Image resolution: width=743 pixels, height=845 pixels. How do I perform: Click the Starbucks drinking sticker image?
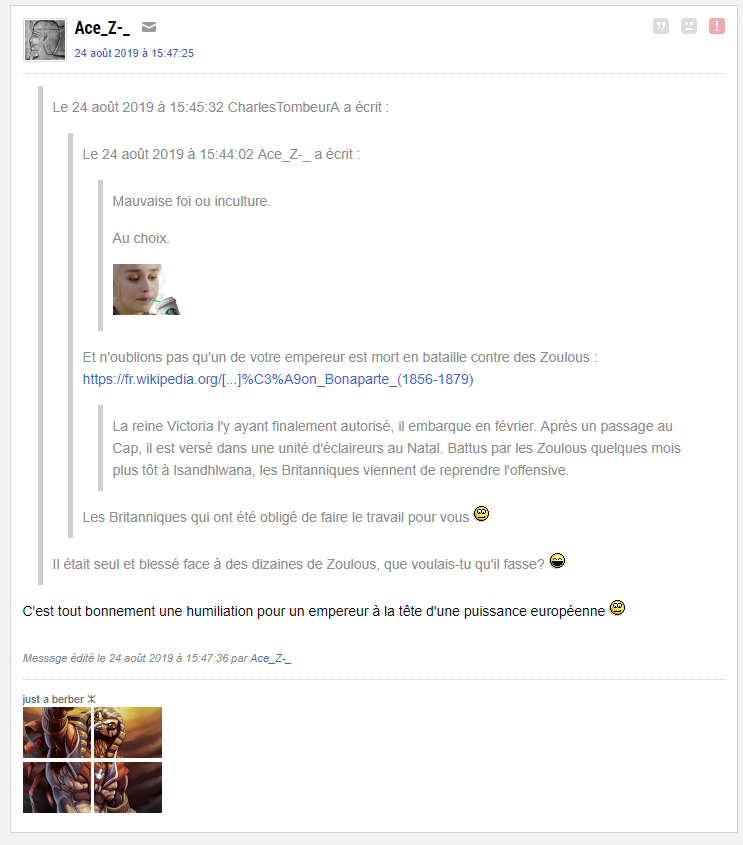coord(146,289)
